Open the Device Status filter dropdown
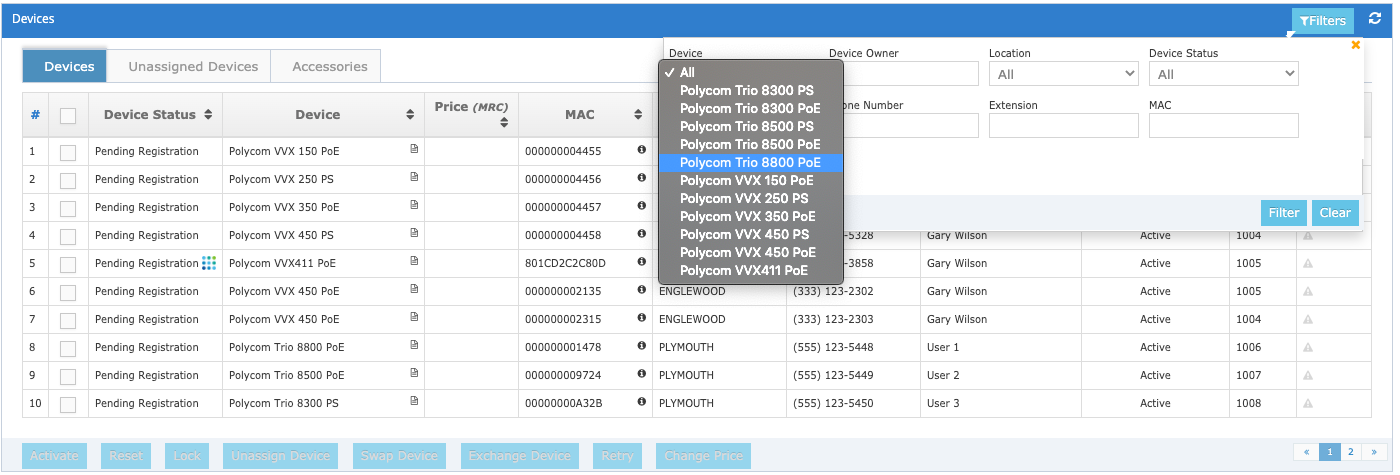 coord(1223,74)
